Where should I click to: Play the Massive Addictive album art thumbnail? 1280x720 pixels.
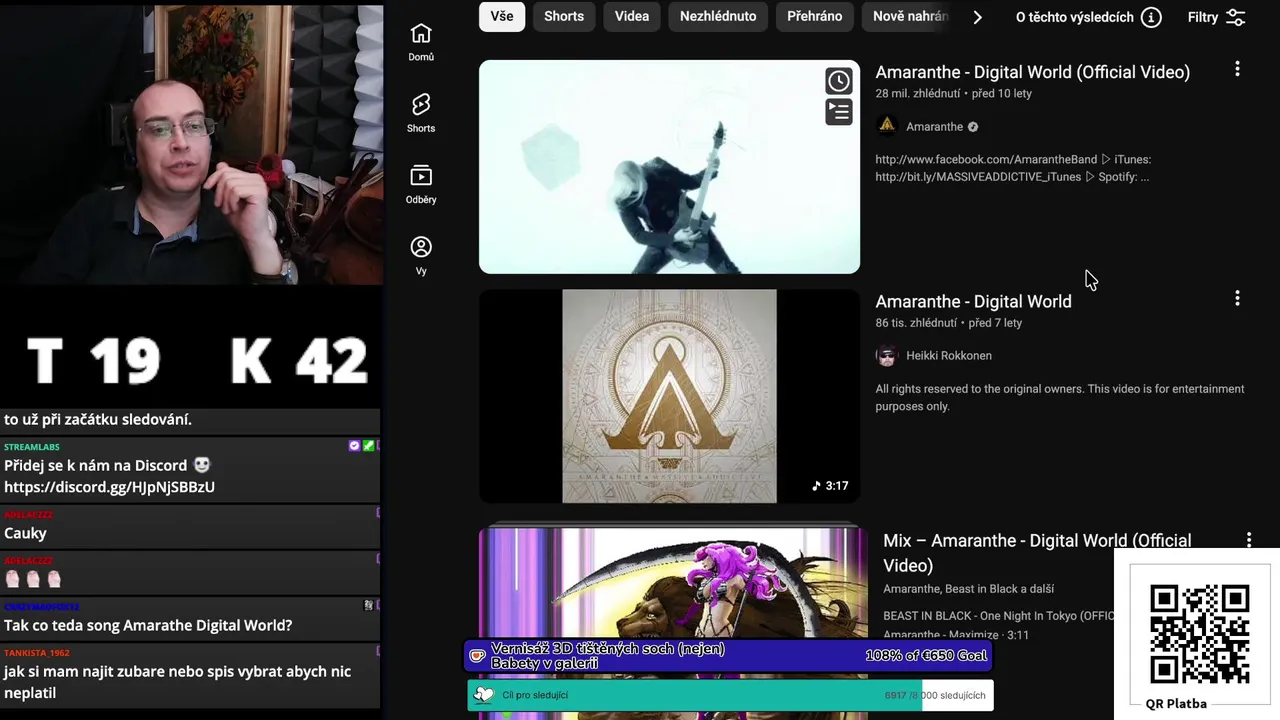click(x=669, y=396)
